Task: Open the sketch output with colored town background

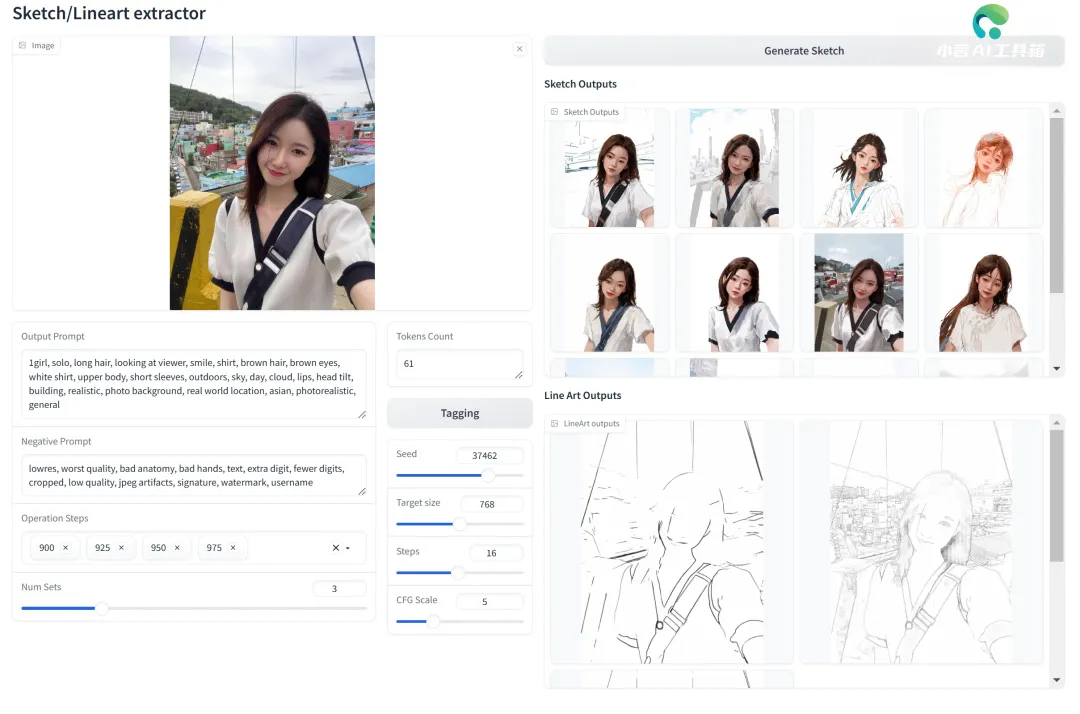Action: pyautogui.click(x=859, y=293)
